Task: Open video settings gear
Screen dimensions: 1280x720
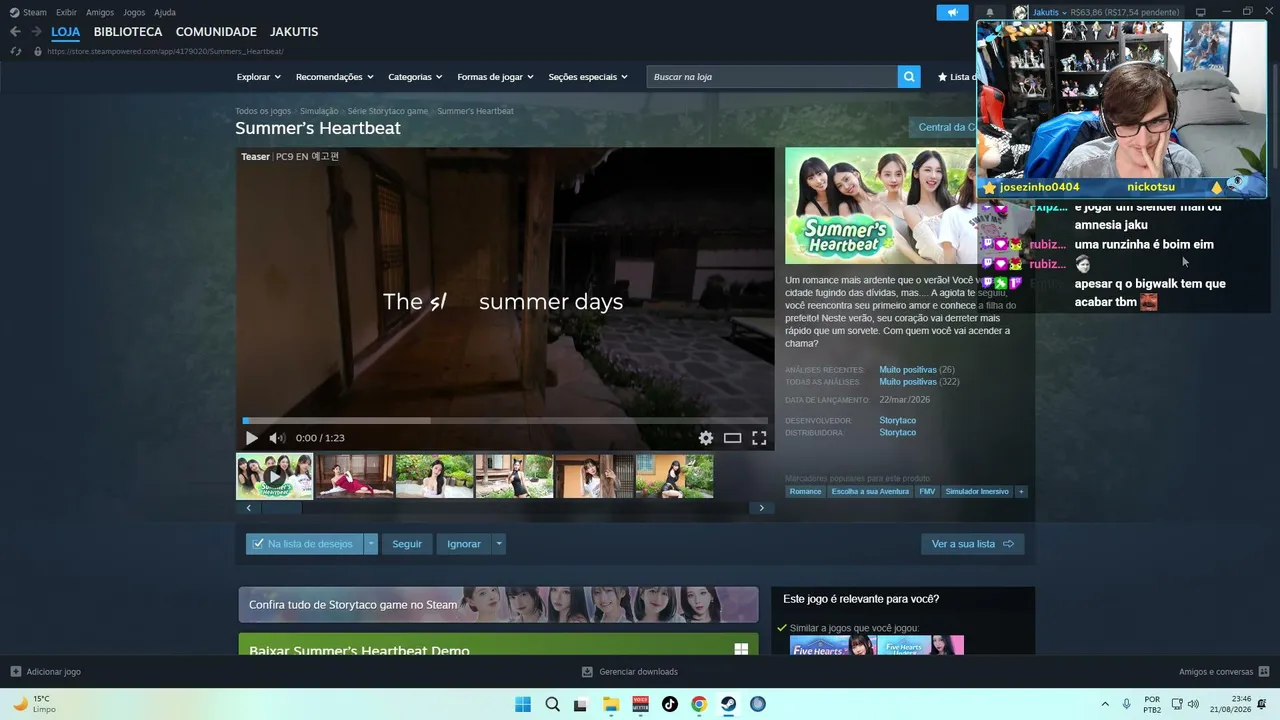Action: (x=706, y=438)
